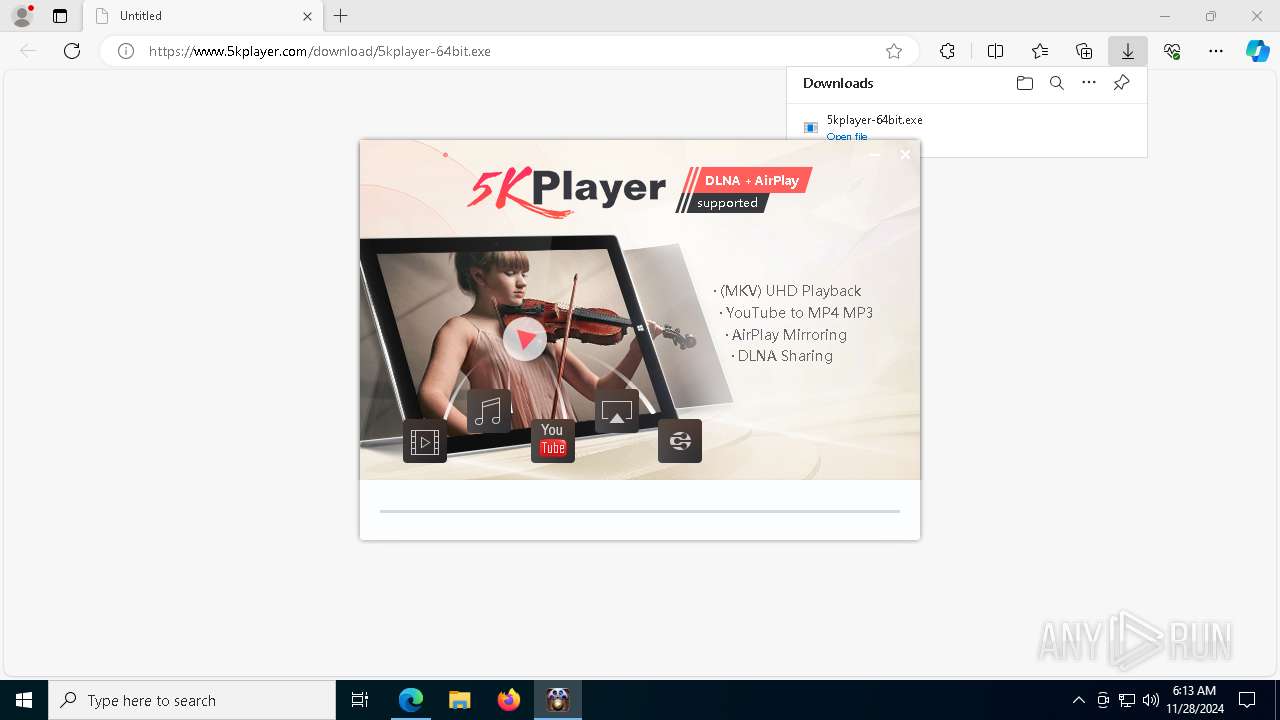The image size is (1280, 720).
Task: Add this page to favorites star
Action: tap(894, 51)
